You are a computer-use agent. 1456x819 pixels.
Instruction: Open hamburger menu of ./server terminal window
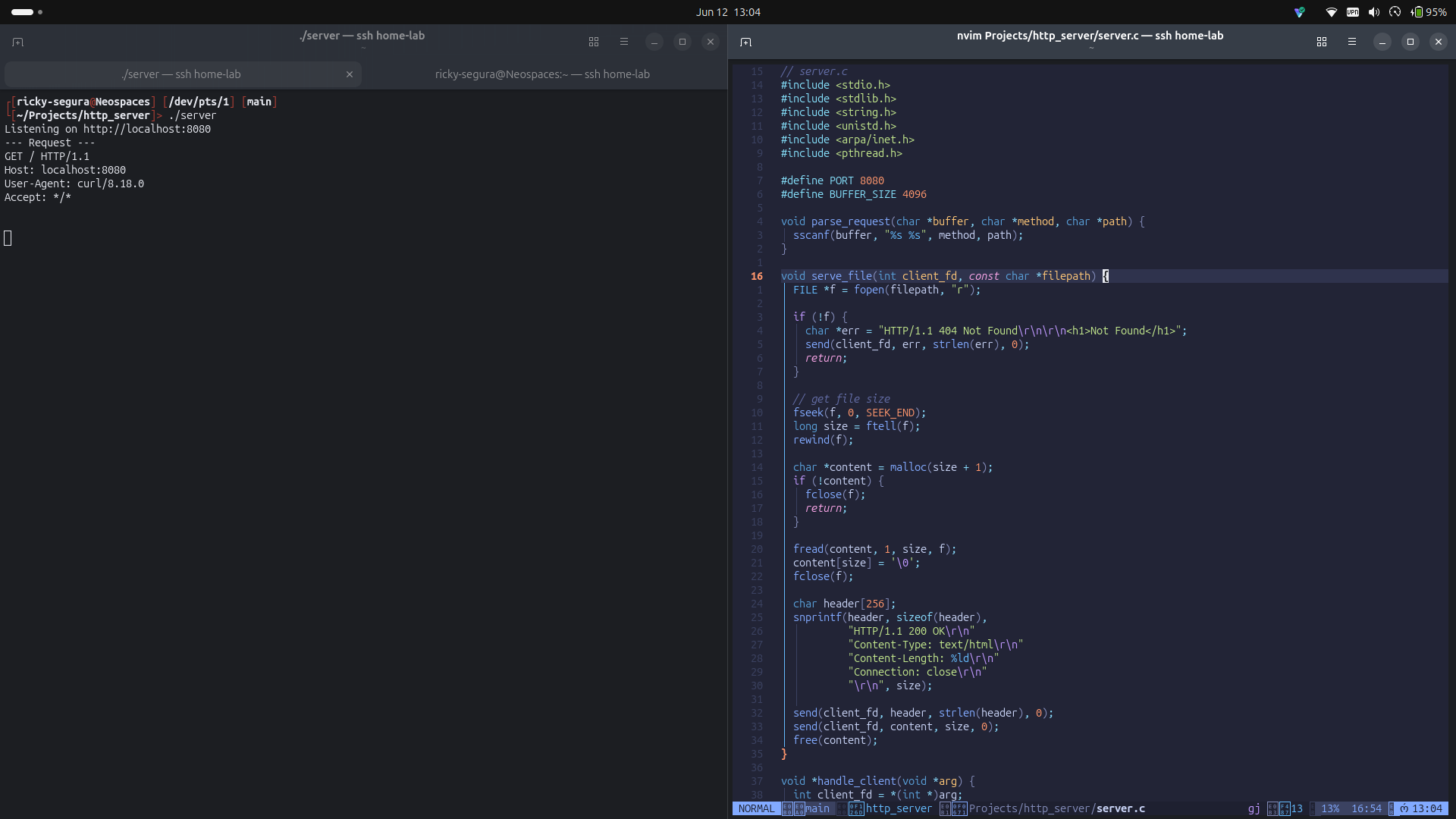pyautogui.click(x=624, y=42)
